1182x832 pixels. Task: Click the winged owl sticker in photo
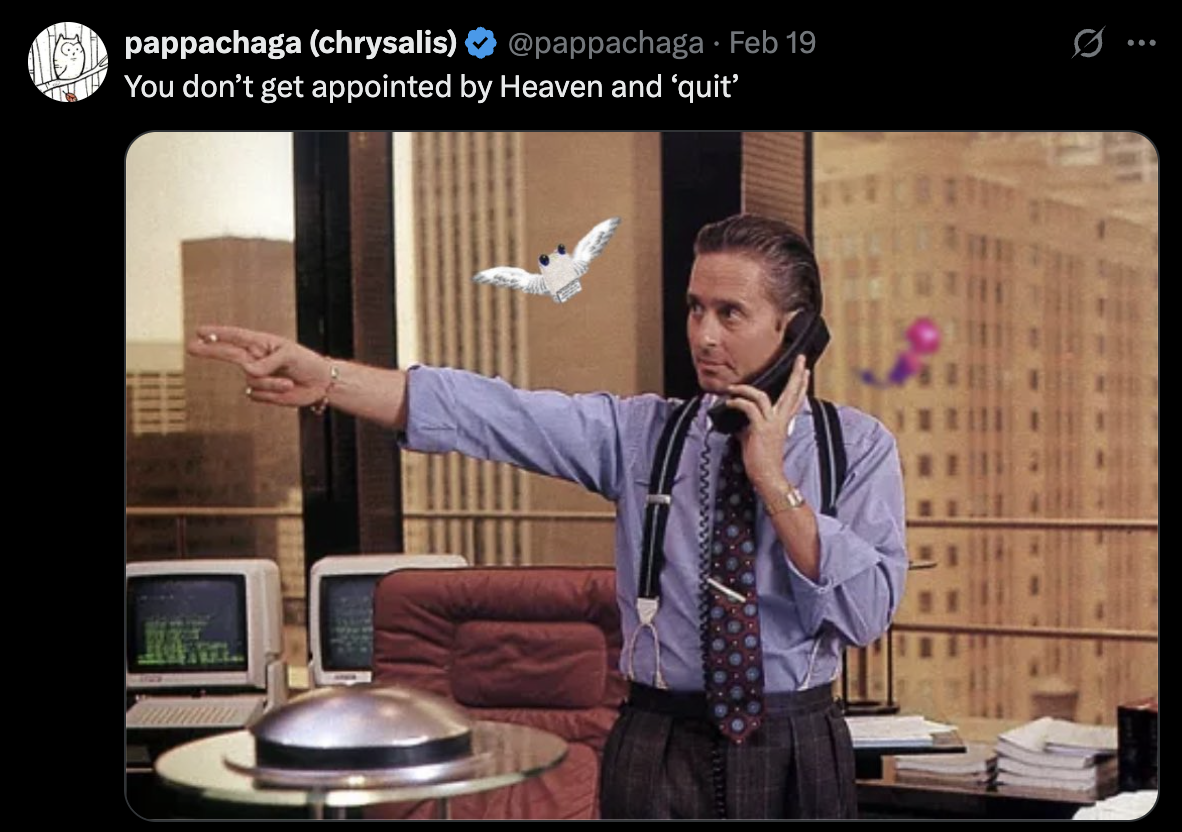[548, 262]
